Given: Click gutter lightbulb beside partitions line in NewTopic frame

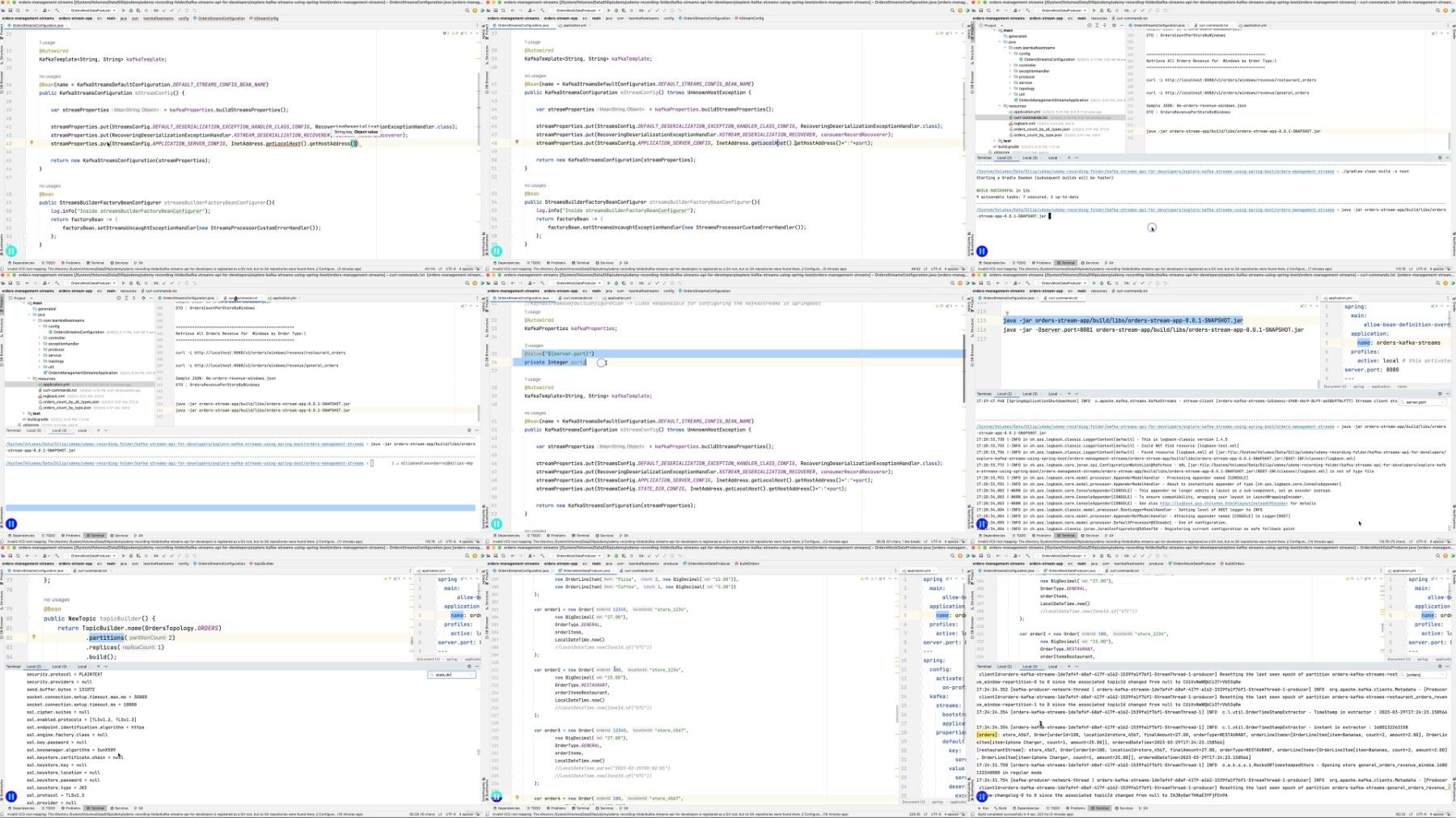Looking at the screenshot, I should [33, 637].
